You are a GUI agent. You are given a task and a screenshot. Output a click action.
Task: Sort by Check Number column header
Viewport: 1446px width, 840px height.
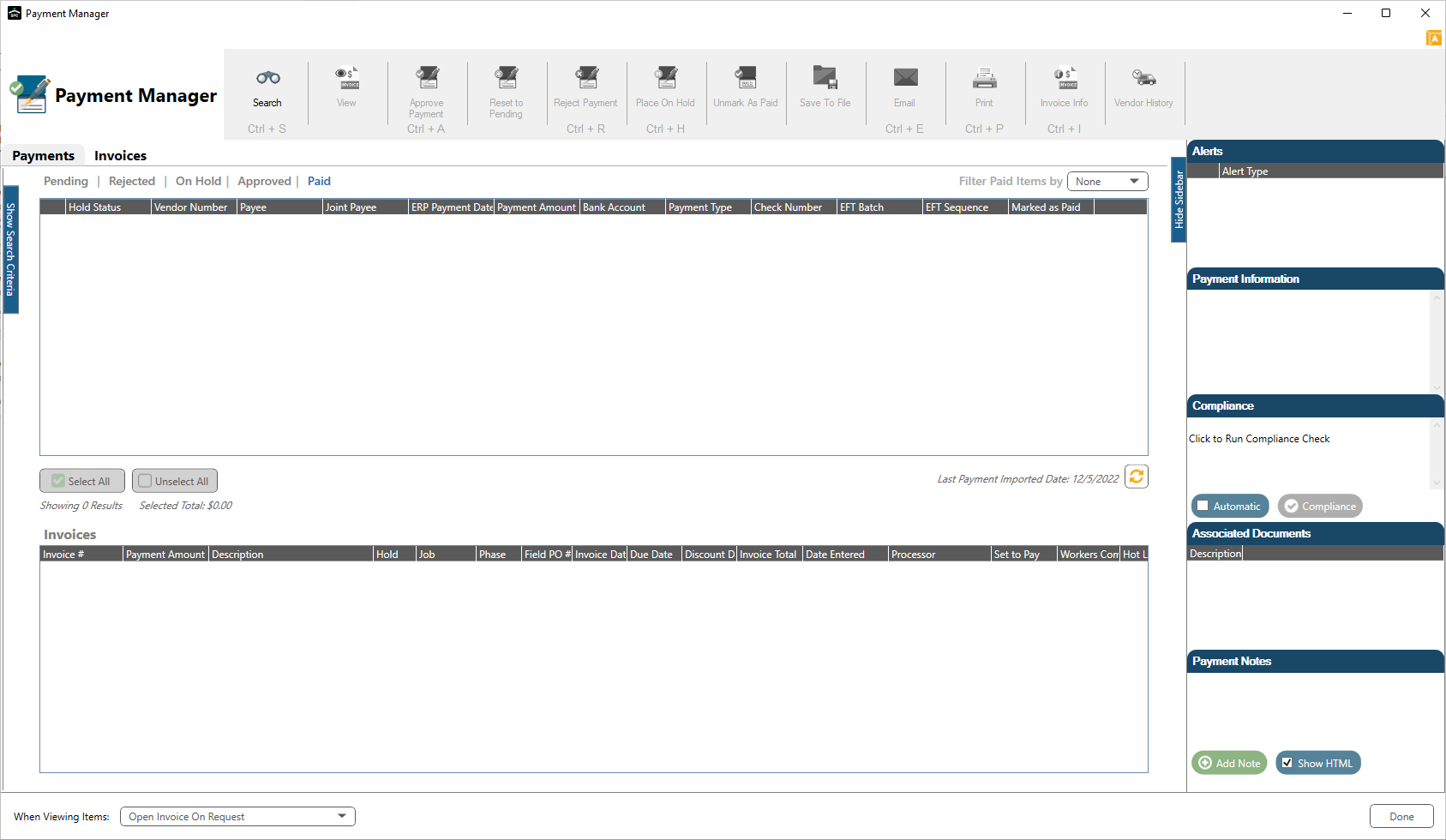(x=795, y=207)
